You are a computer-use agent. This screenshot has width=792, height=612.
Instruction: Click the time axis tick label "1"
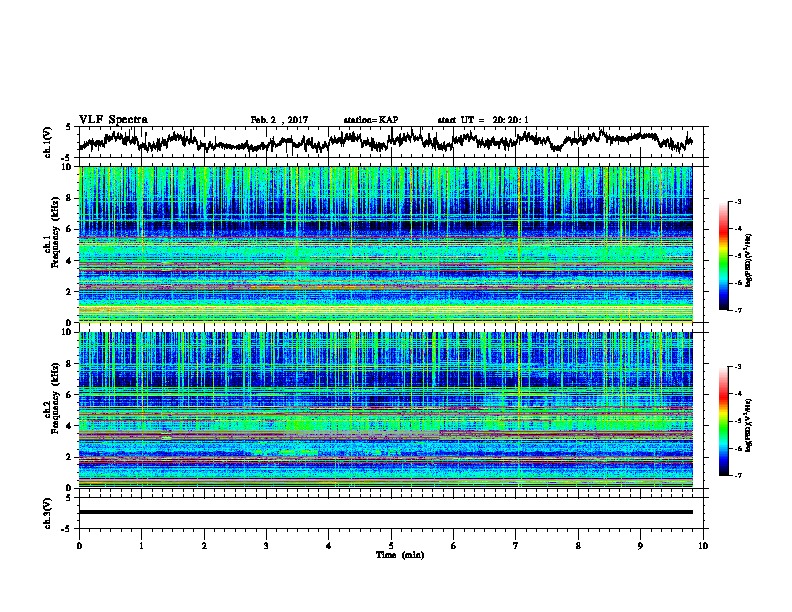141,546
